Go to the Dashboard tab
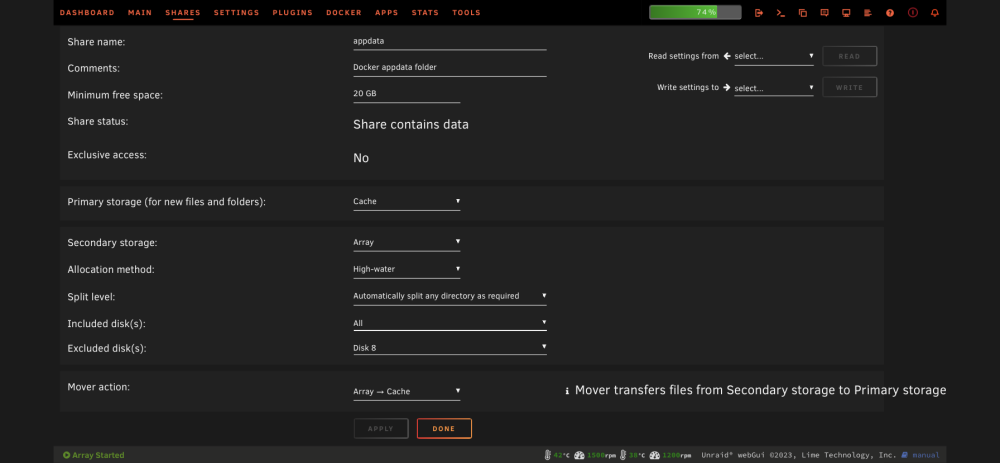This screenshot has height=463, width=1000. (x=87, y=13)
